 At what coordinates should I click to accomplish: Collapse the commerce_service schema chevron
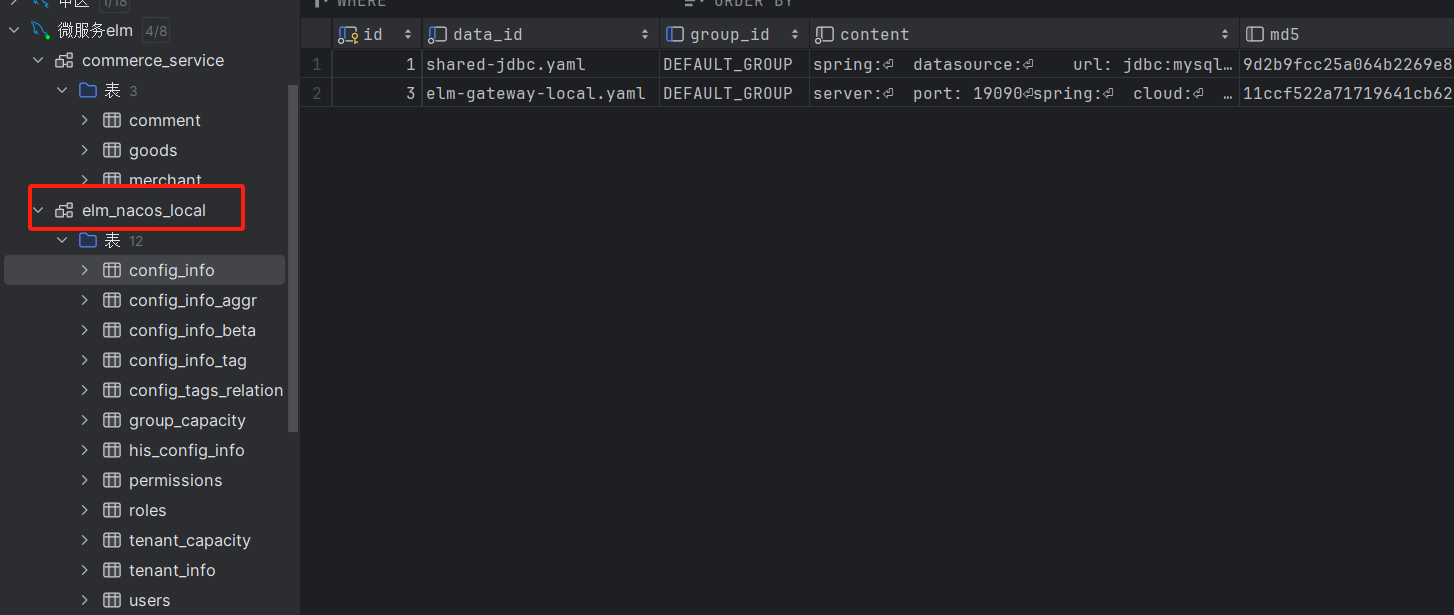(x=38, y=60)
